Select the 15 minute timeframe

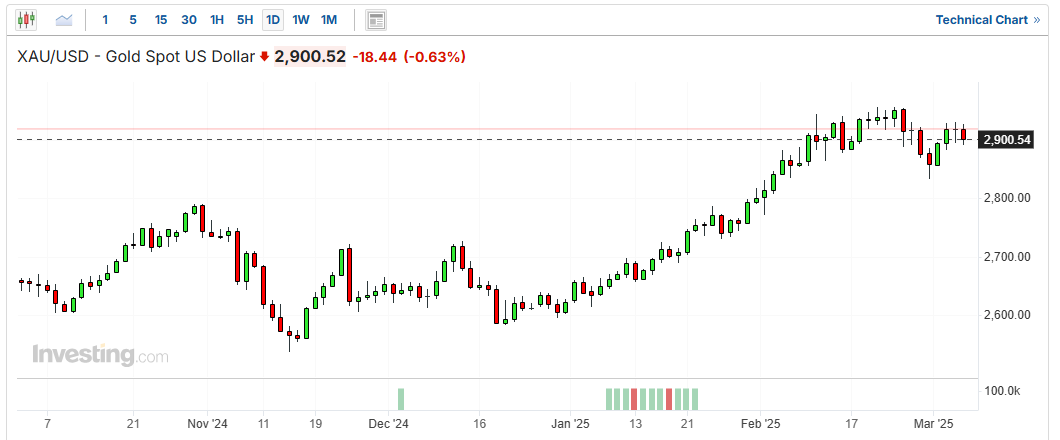[x=161, y=19]
